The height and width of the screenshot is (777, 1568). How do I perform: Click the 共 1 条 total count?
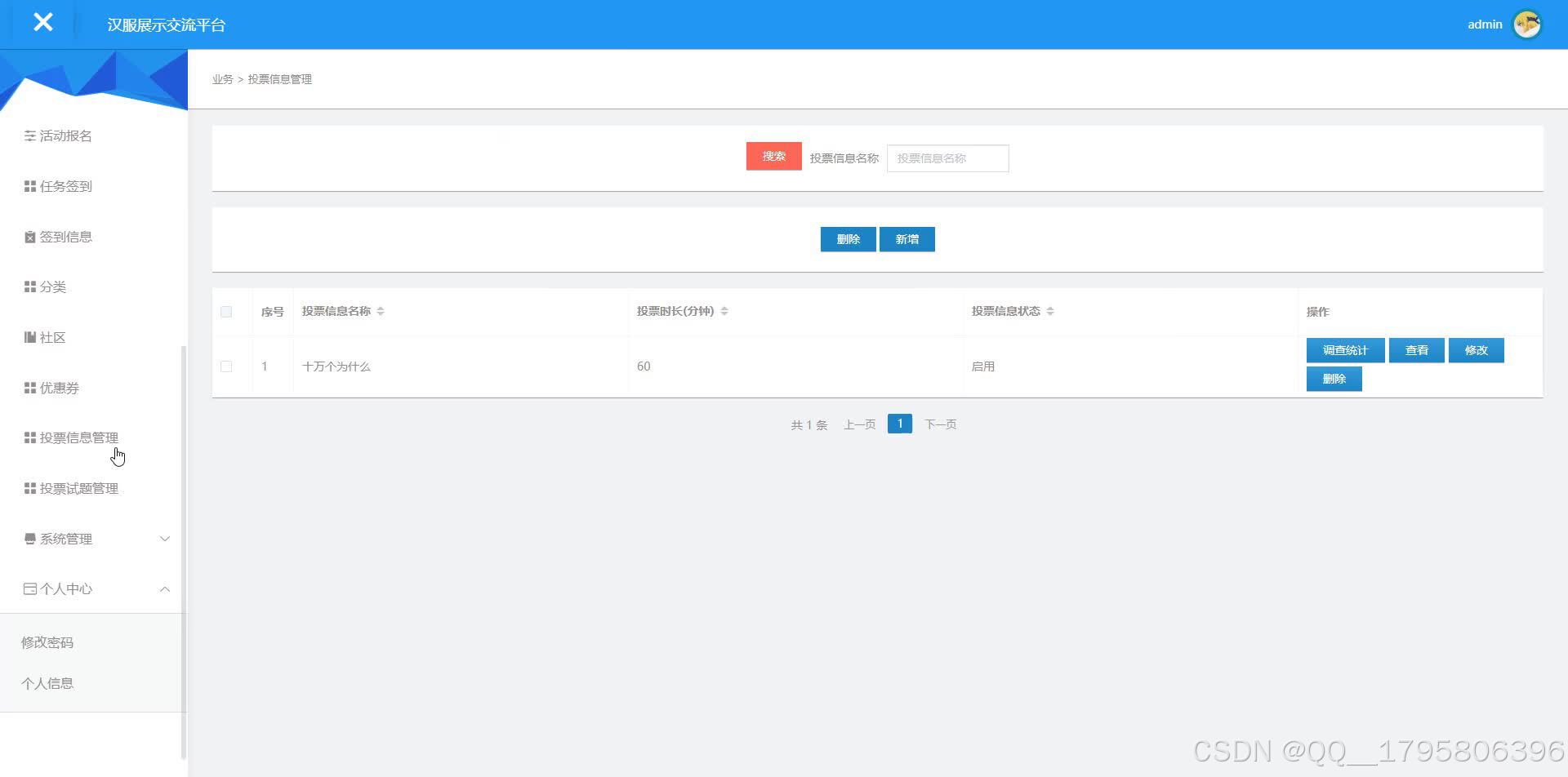coord(808,424)
